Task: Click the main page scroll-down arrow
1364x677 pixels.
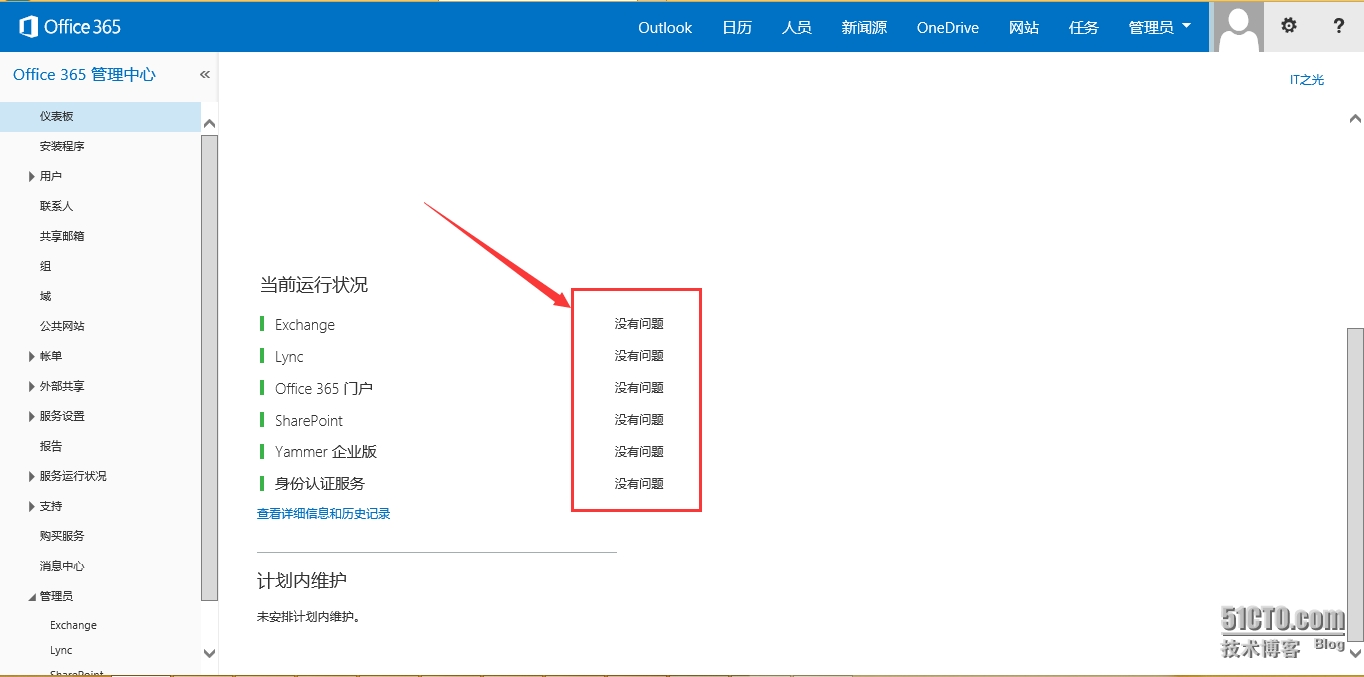Action: tap(1355, 653)
